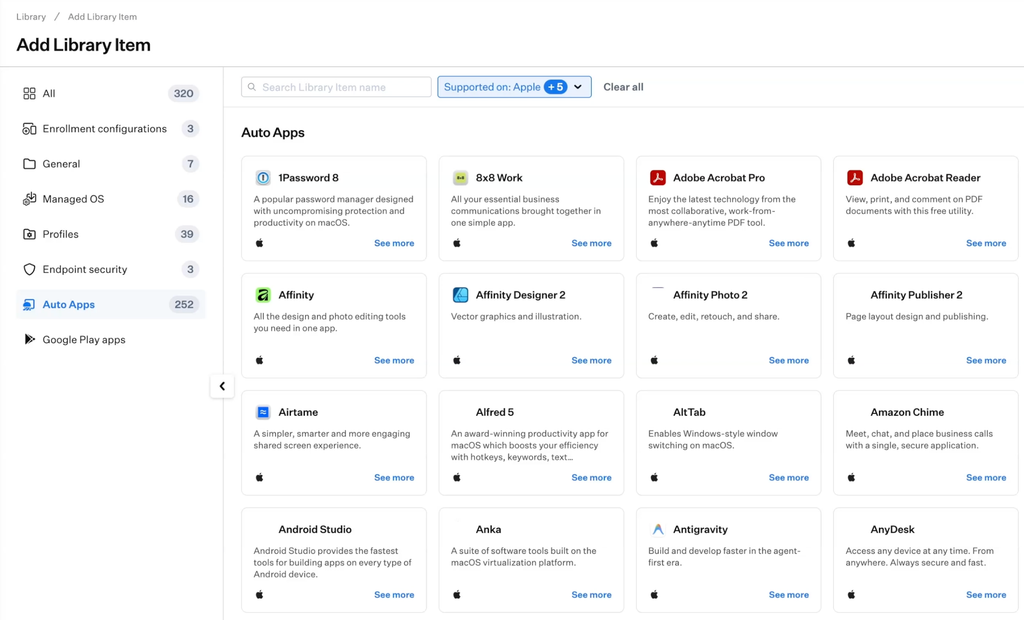Click See more on 8x8 Work

click(591, 243)
